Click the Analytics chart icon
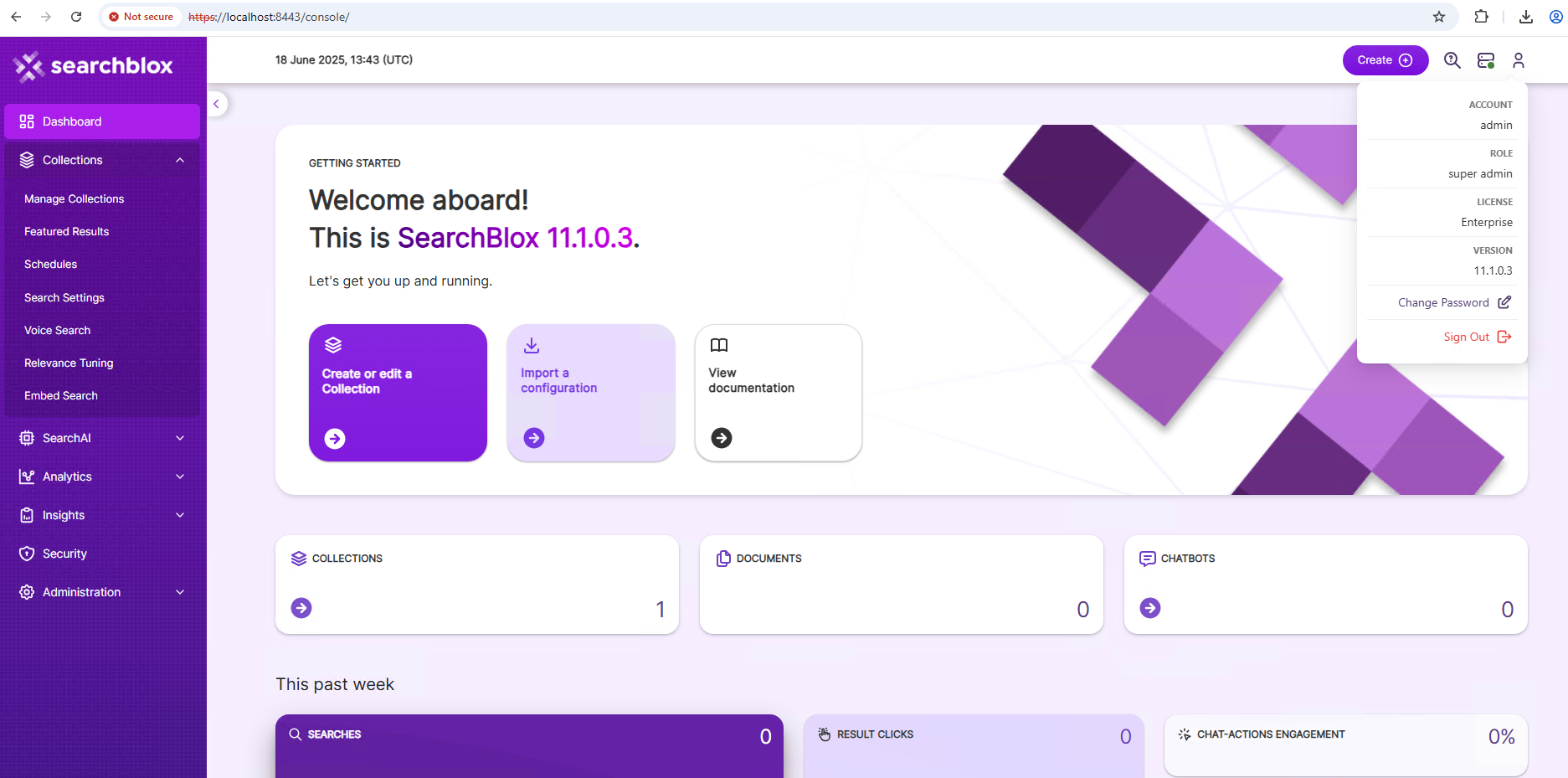The width and height of the screenshot is (1568, 778). (27, 477)
